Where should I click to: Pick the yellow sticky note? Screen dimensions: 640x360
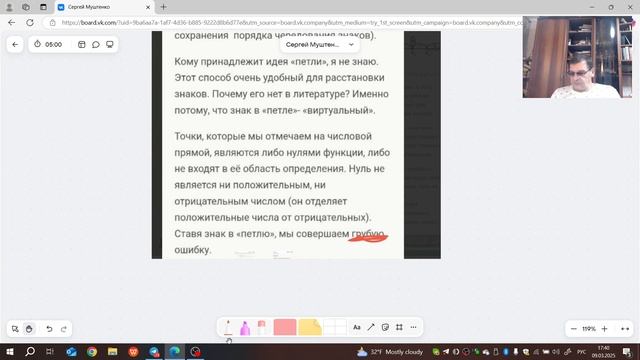click(310, 327)
